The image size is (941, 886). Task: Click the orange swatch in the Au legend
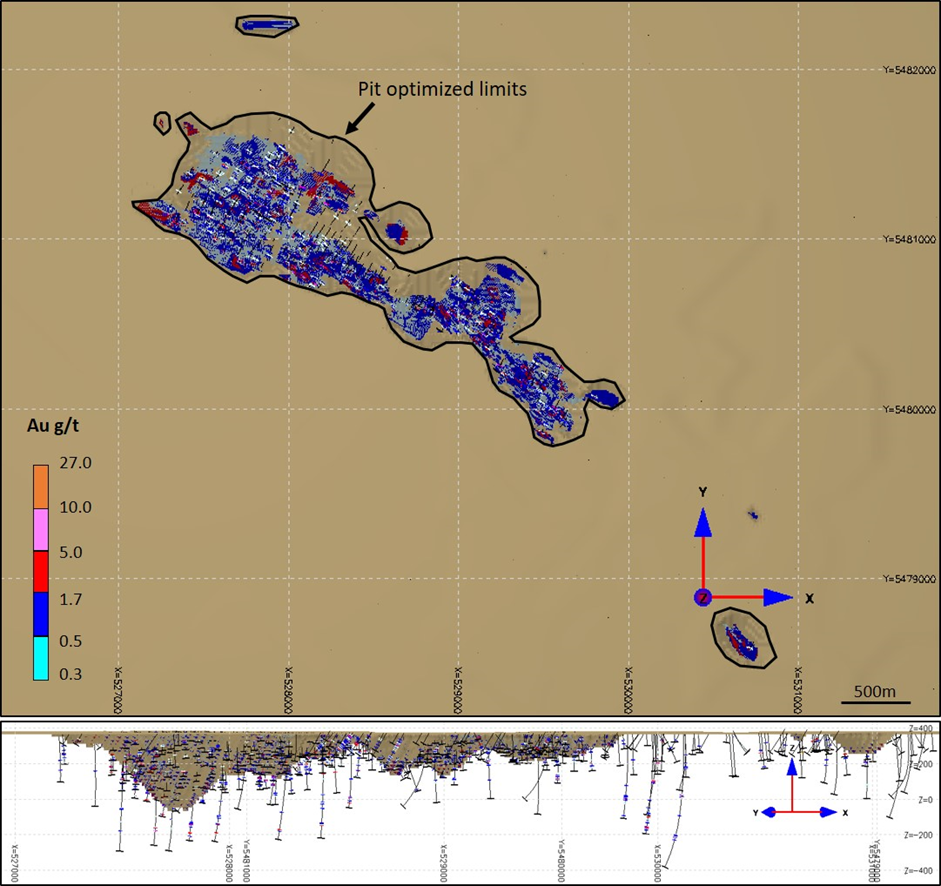[x=40, y=487]
